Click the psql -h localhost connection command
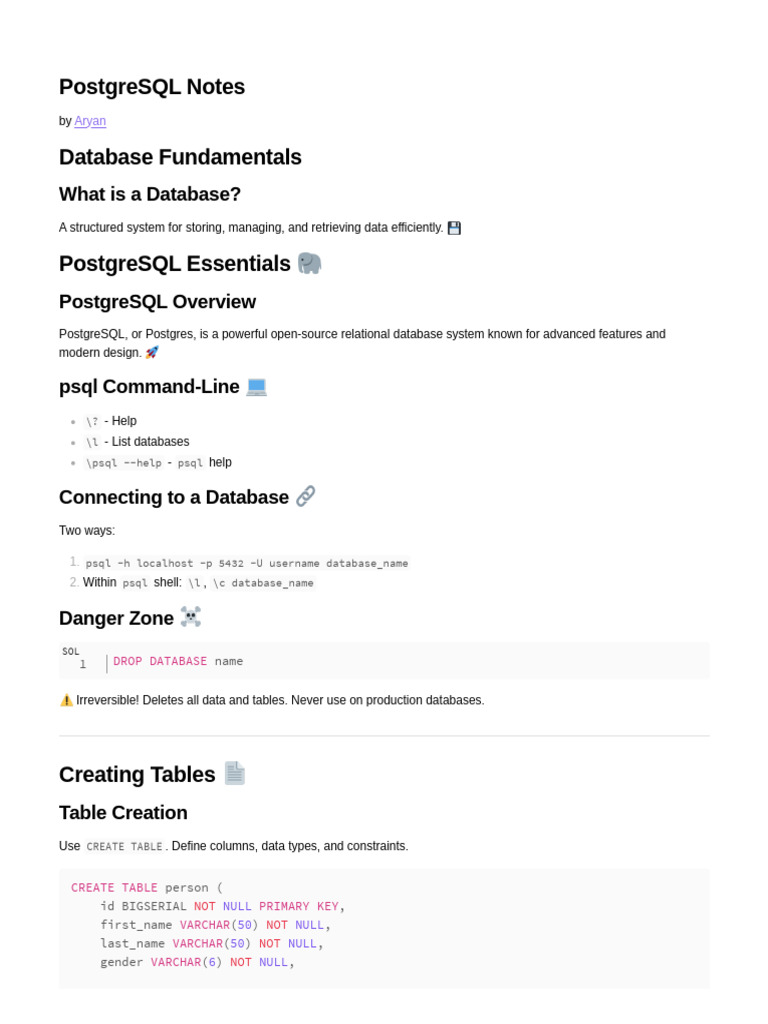This screenshot has height=1024, width=768. (247, 563)
